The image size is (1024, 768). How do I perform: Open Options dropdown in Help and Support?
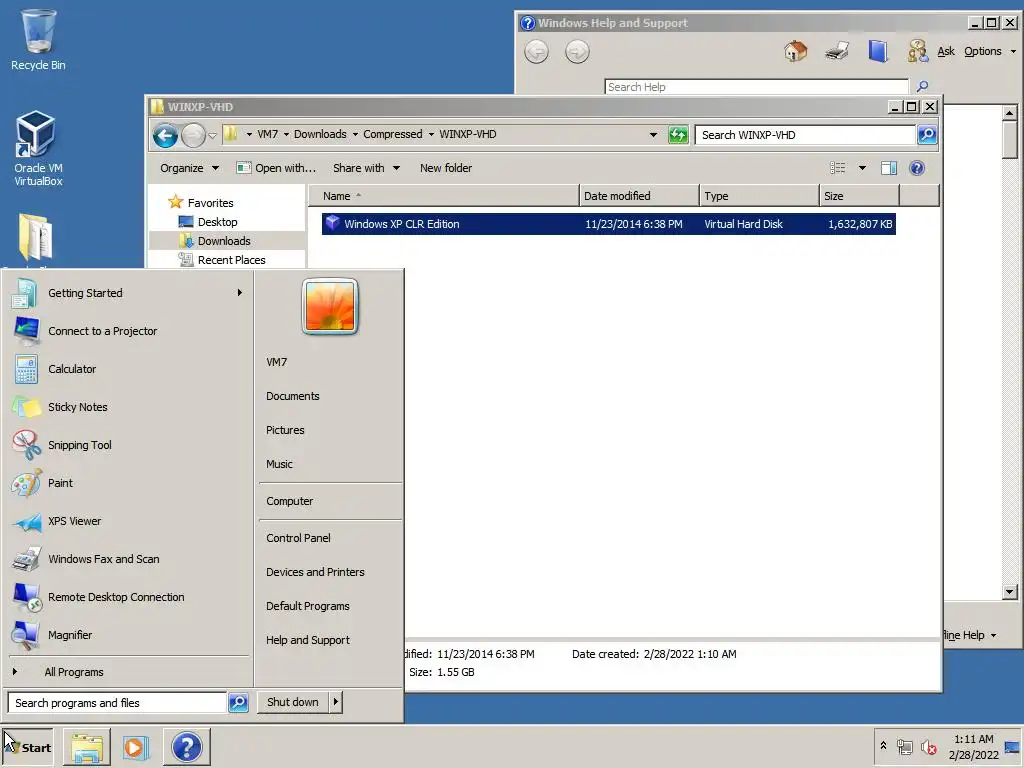[x=990, y=51]
